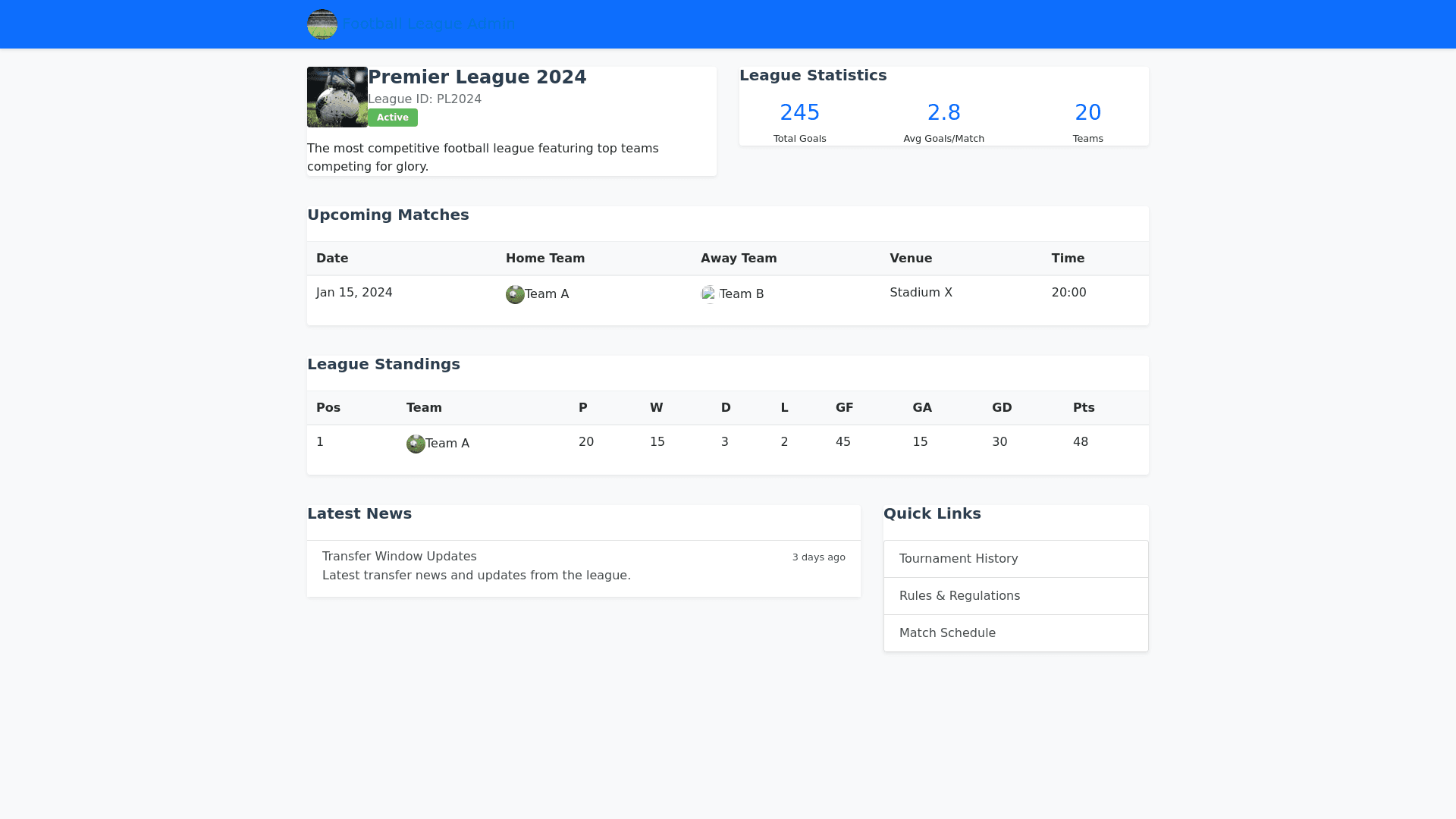Click the 2.8 Avg Goals/Match statistic
Screen dimensions: 1456x819
coord(944,113)
